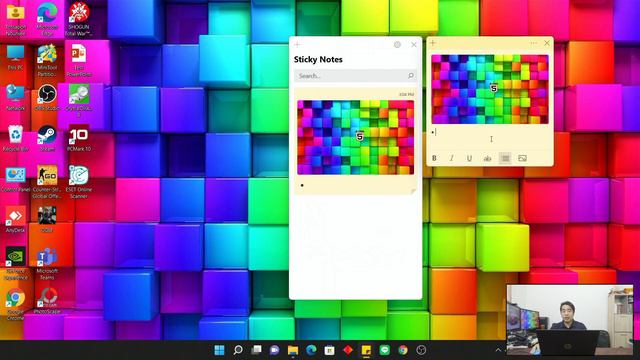Select the Recycle Bin desktop icon
Viewport: 640px width, 360px height.
16,139
